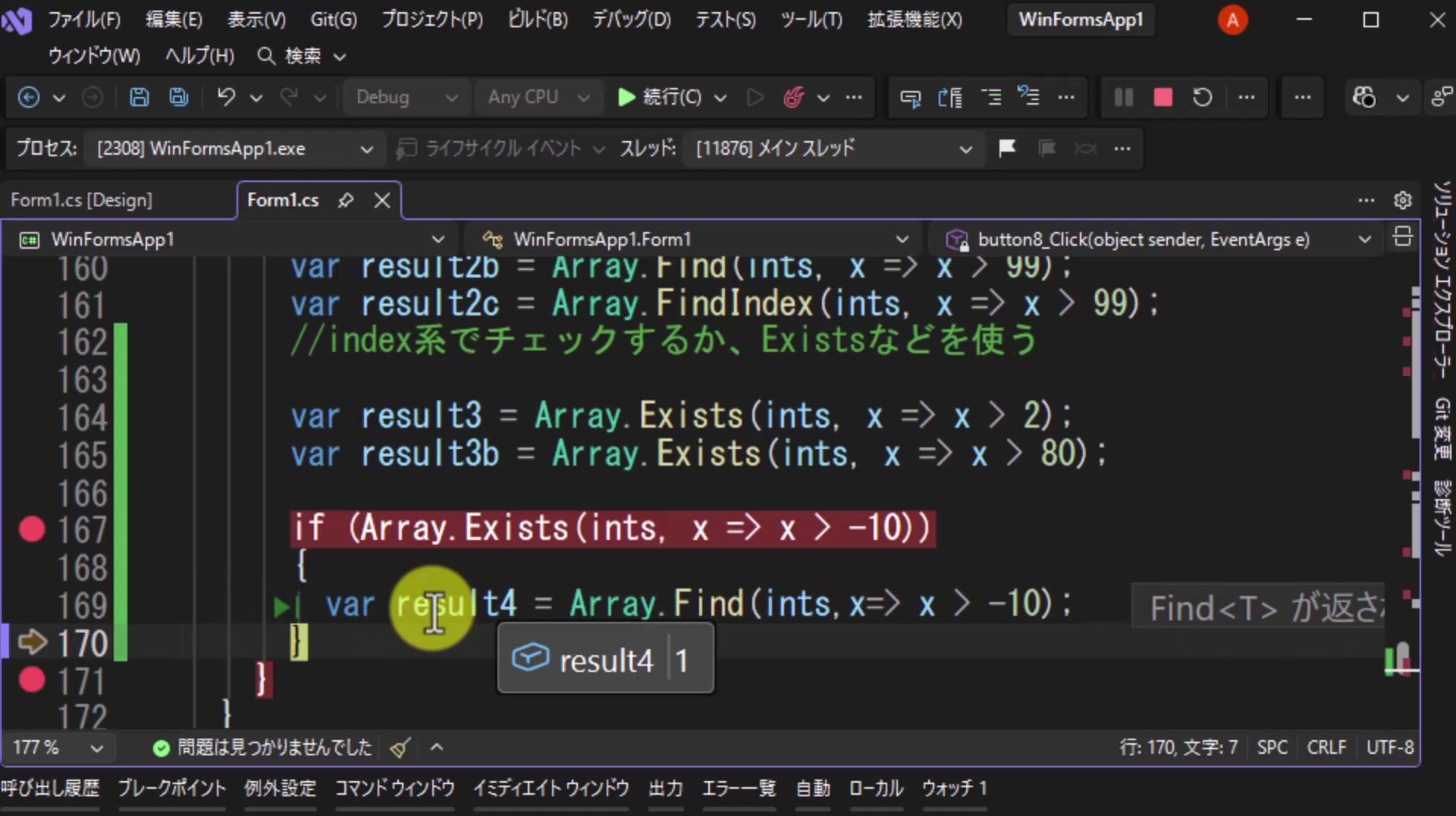
Task: Open the ファイル(F) menu
Action: coord(84,20)
